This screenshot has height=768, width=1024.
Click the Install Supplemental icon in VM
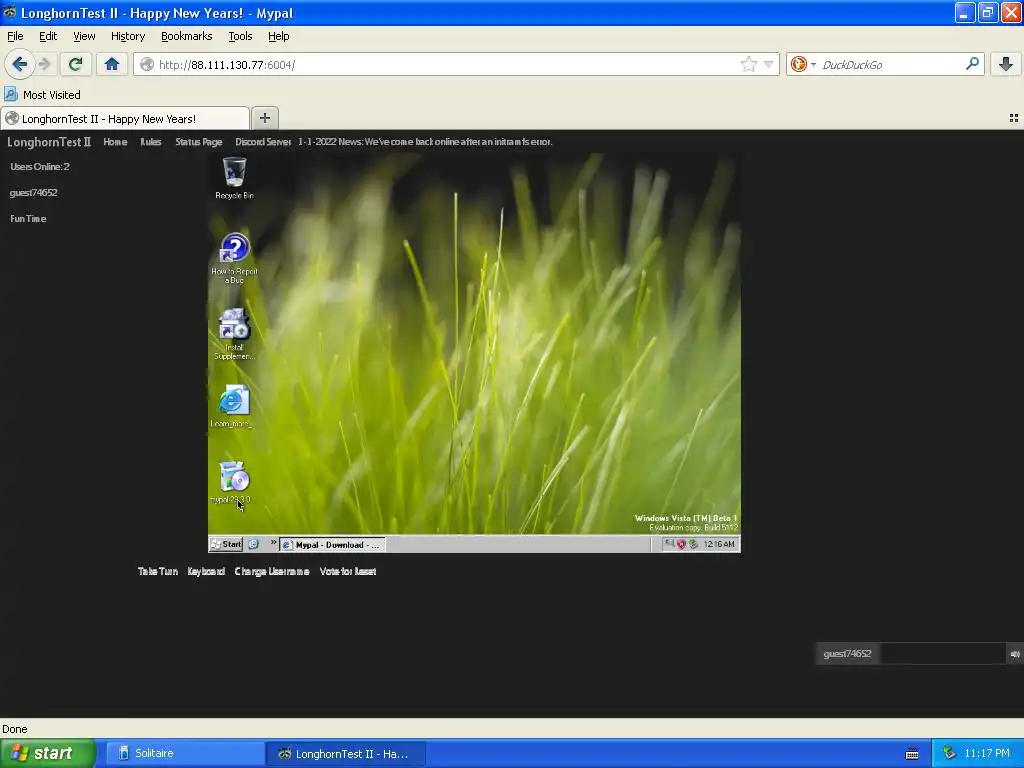click(234, 334)
